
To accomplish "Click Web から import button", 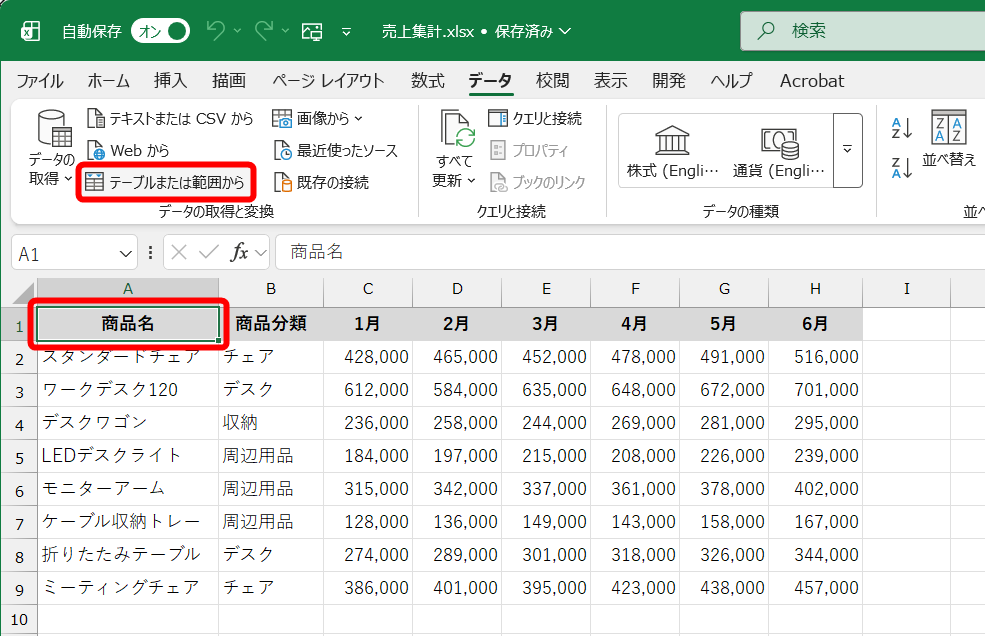I will [x=128, y=150].
